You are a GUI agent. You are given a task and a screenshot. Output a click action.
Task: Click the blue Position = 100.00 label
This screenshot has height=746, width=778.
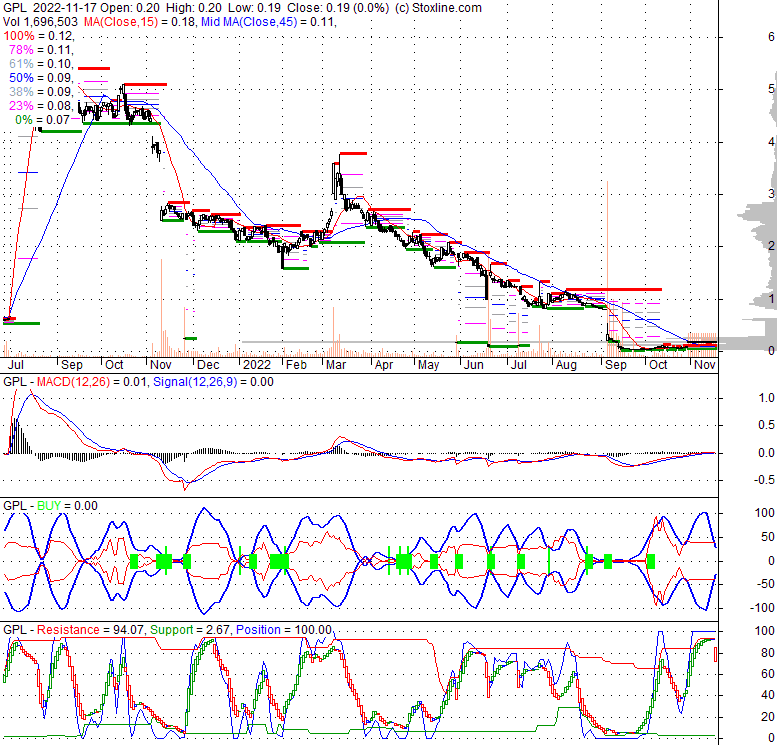click(x=284, y=630)
